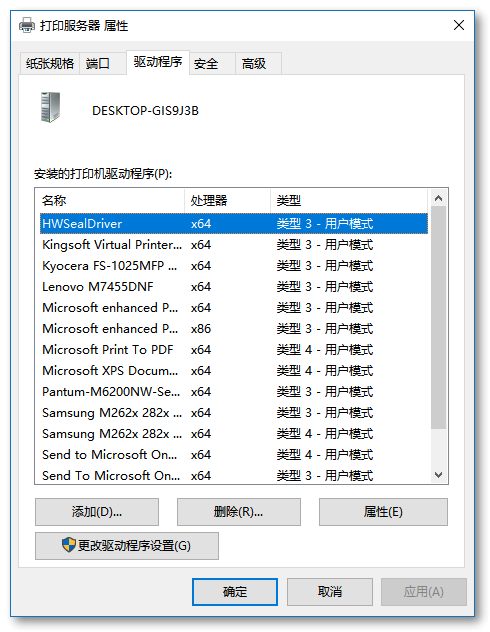This screenshot has height=632, width=490.
Task: Click 更改驱动程序设置(G) button
Action: (x=127, y=546)
